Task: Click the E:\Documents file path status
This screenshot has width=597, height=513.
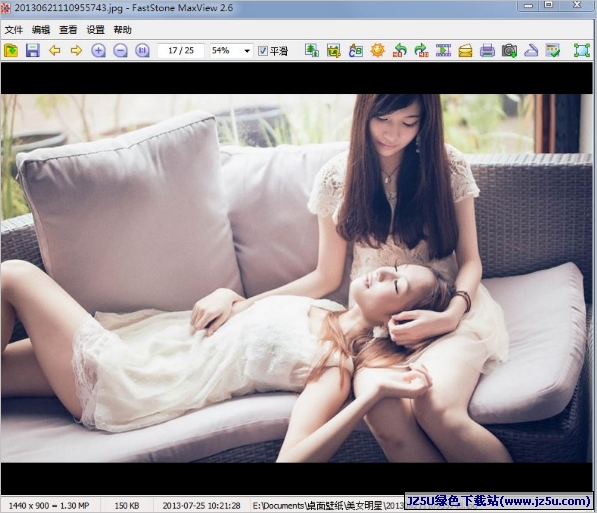Action: click(x=329, y=506)
